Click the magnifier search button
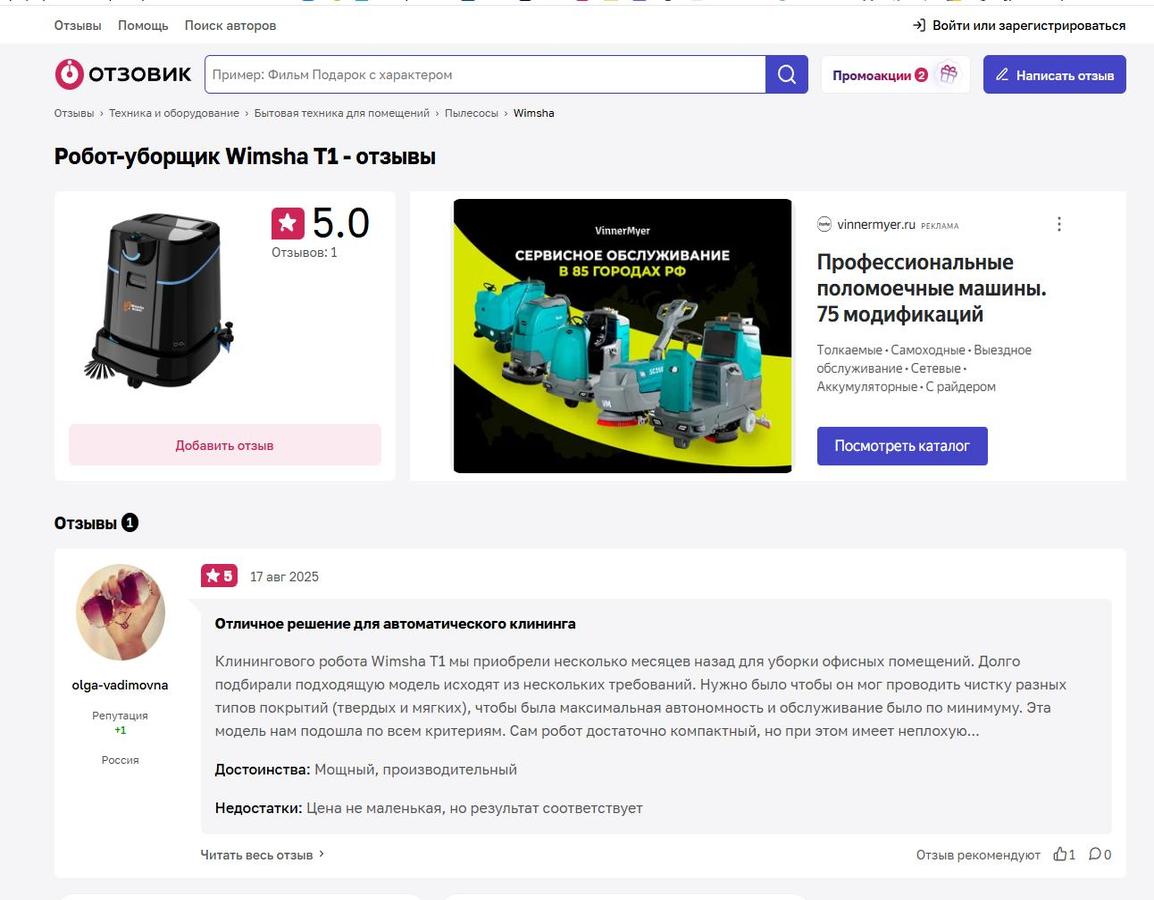Image resolution: width=1154 pixels, height=900 pixels. click(x=787, y=74)
